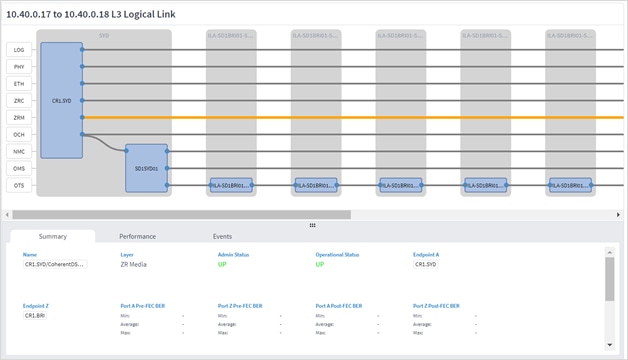This screenshot has height=360, width=628.
Task: Click the OCH port dot on CR1.SYD
Action: pos(82,134)
